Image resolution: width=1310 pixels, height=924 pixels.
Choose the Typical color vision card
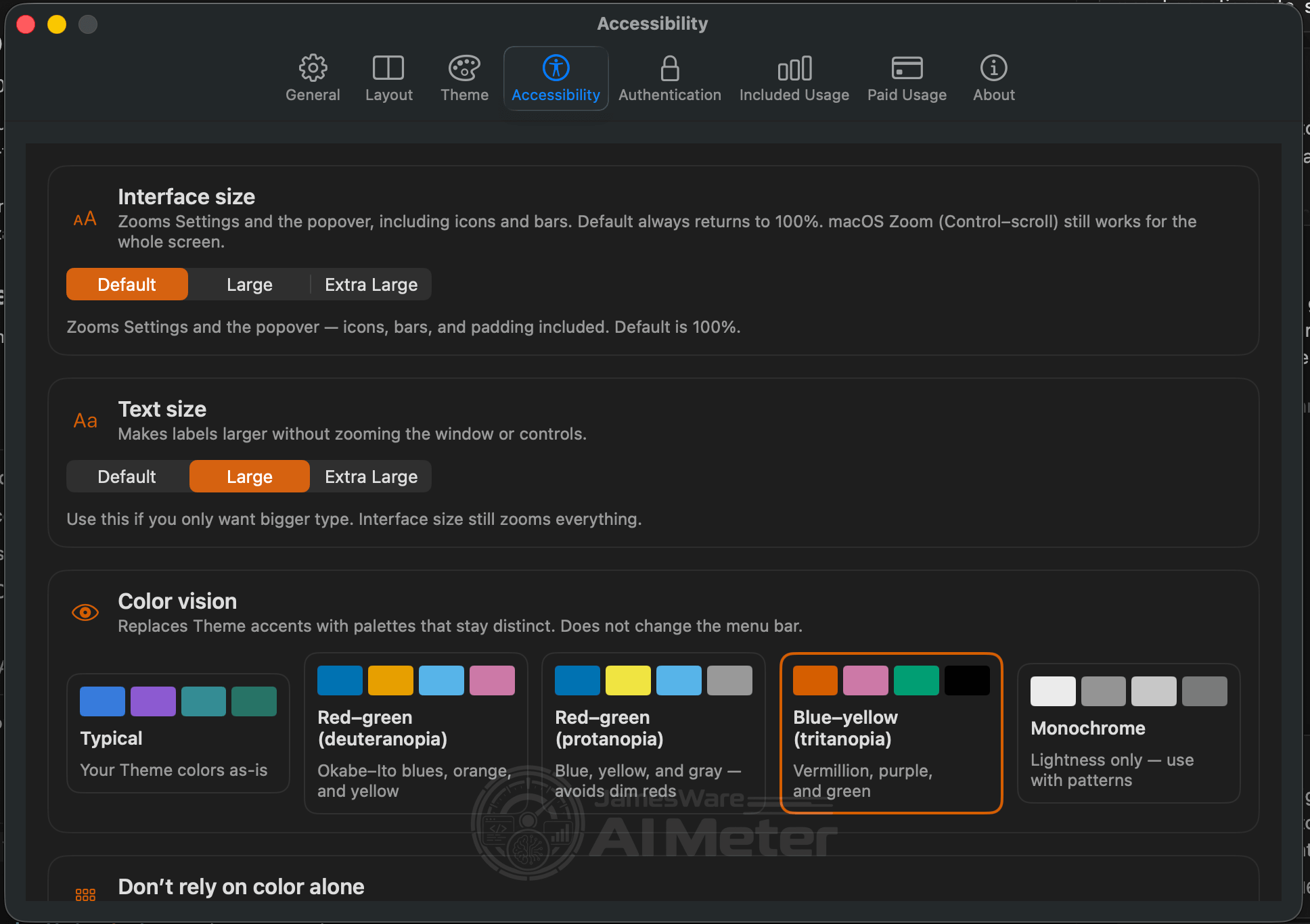point(178,733)
